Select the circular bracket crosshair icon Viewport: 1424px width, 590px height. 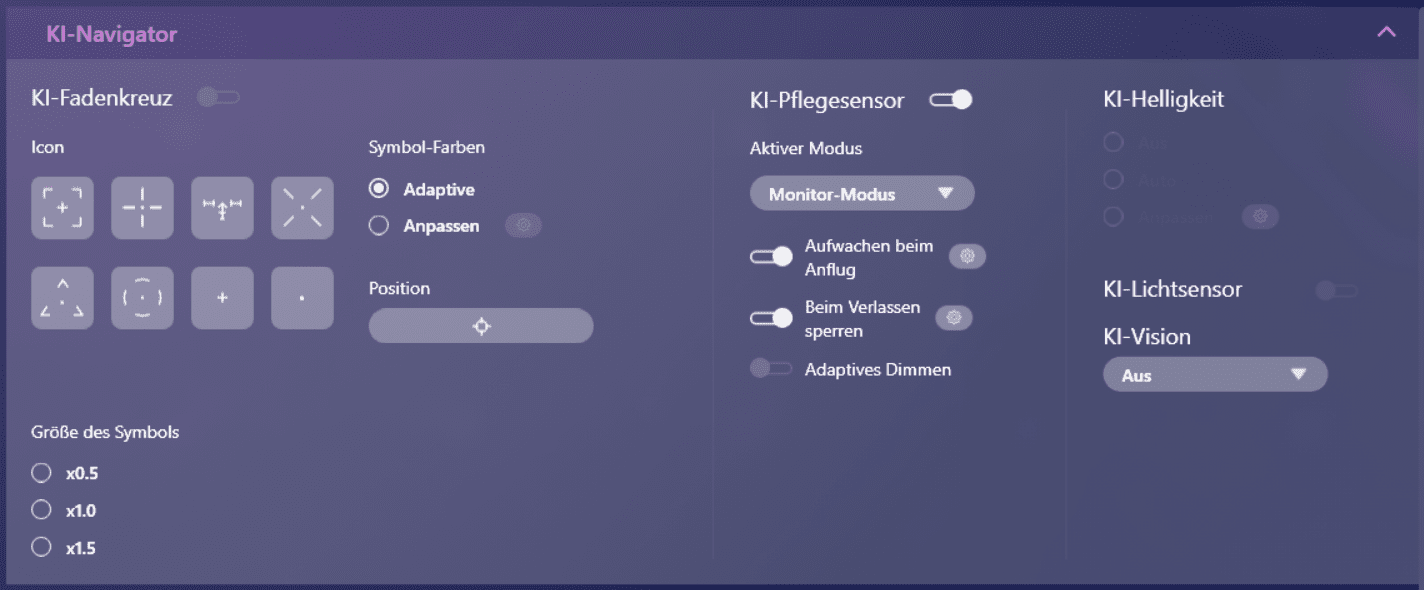coord(142,298)
